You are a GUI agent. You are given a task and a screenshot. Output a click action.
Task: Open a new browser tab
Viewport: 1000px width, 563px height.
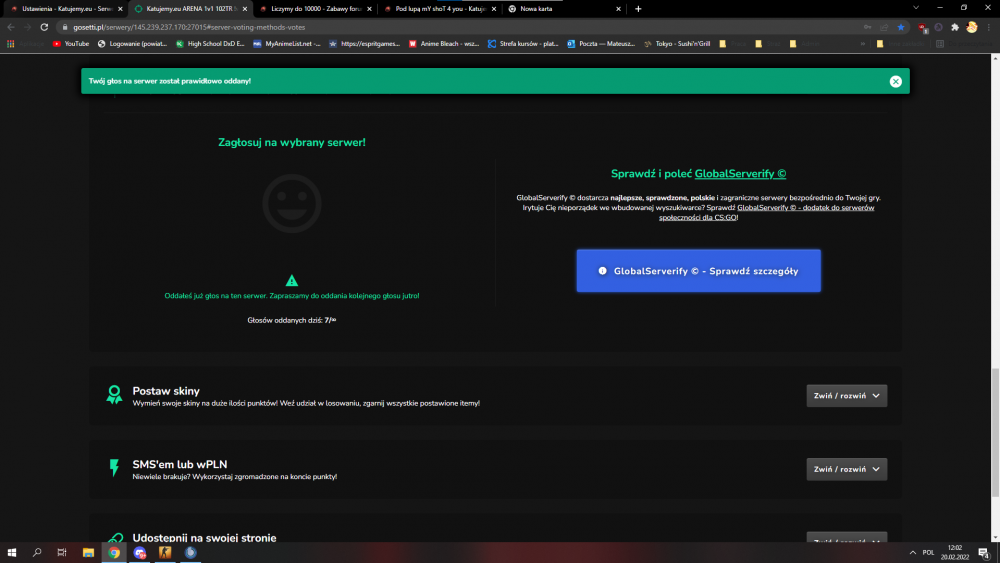point(638,9)
